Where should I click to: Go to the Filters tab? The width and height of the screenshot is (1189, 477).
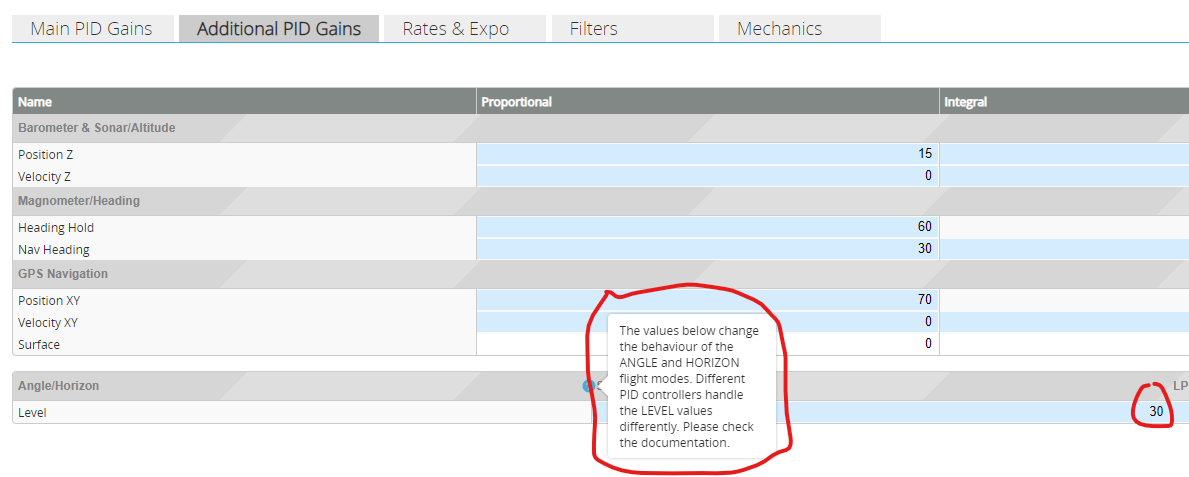click(x=594, y=28)
